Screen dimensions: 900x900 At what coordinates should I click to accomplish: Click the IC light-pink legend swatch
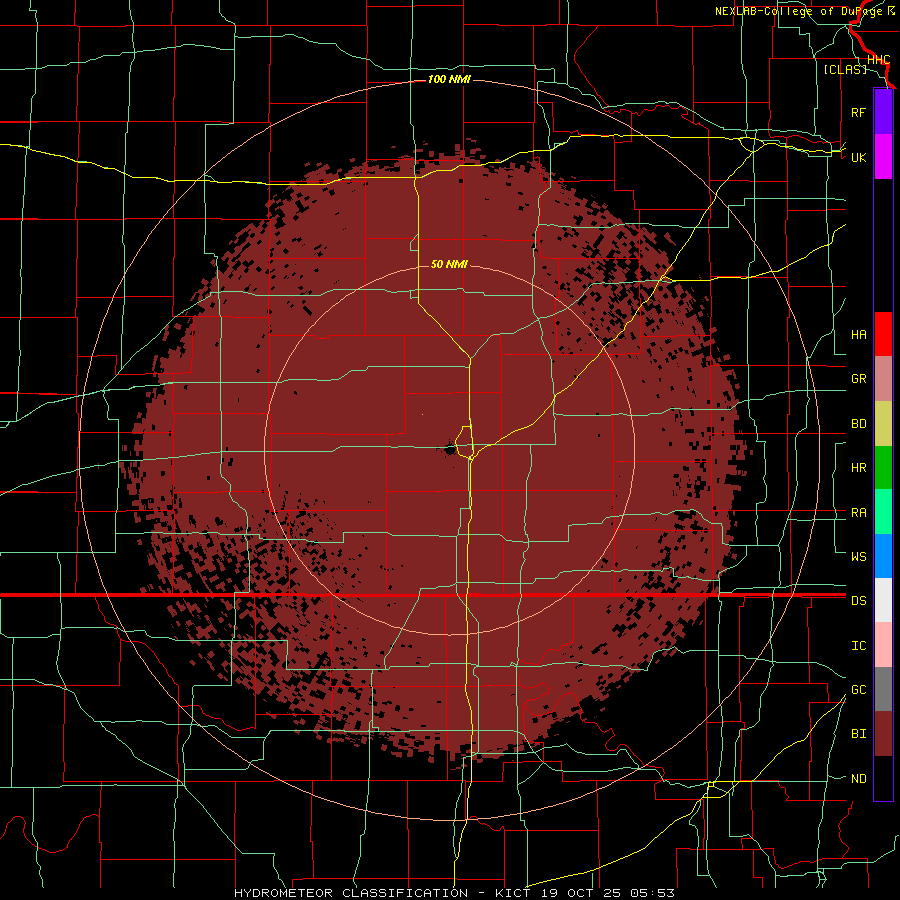pyautogui.click(x=883, y=645)
